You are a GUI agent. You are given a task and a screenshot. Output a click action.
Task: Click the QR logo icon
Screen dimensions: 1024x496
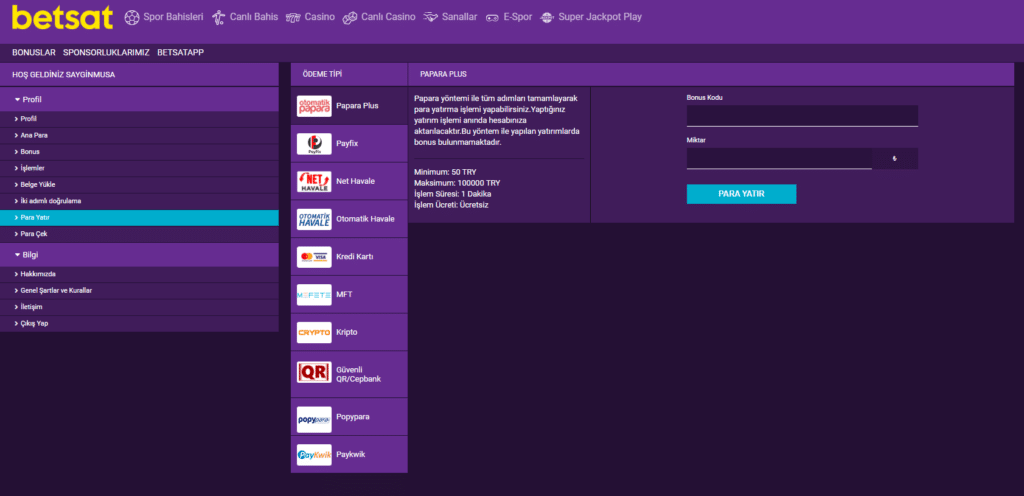pyautogui.click(x=314, y=373)
